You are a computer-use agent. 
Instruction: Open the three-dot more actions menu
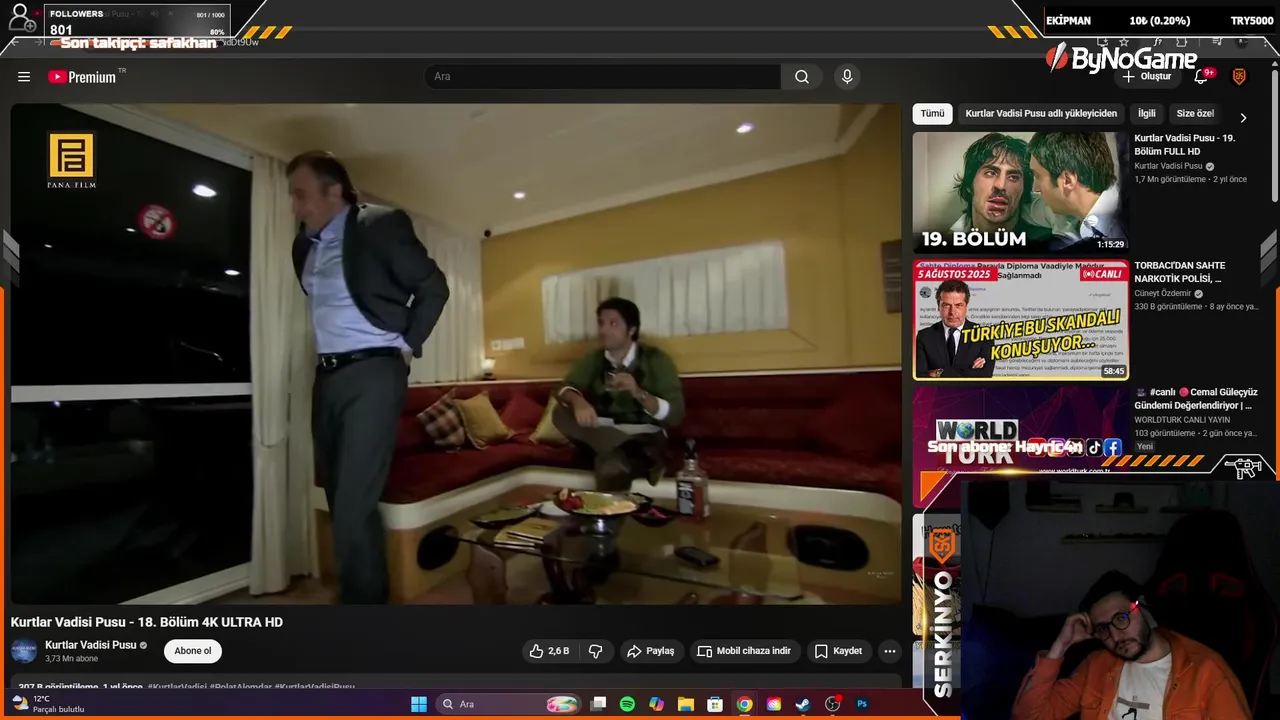[889, 651]
